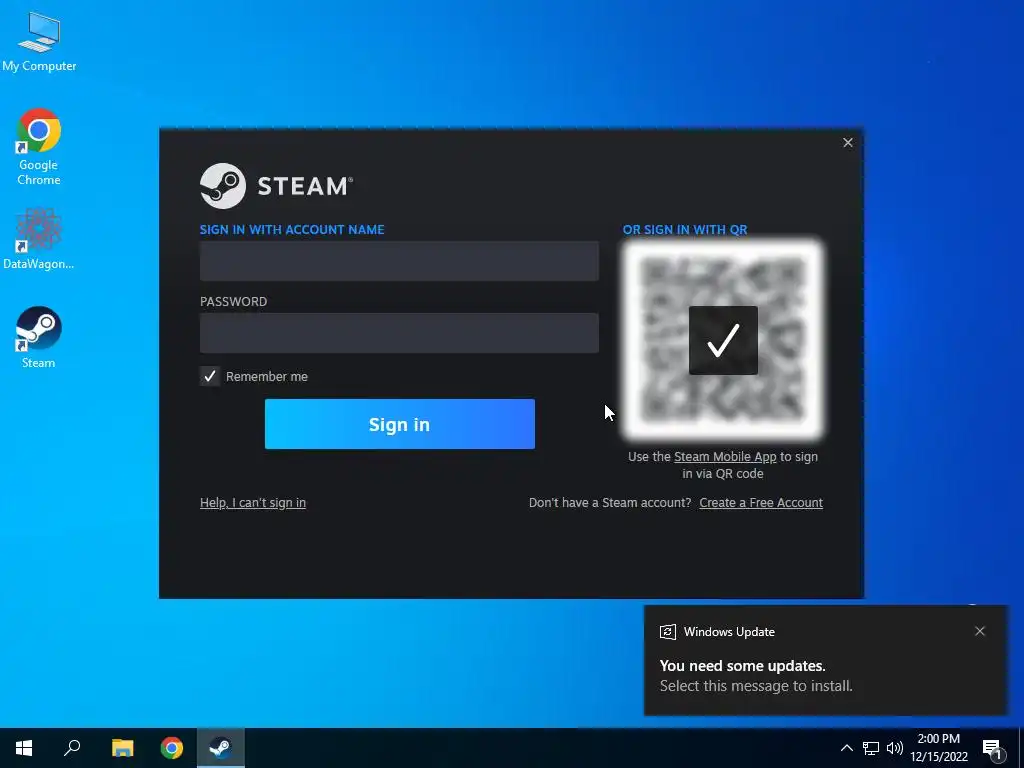Open taskbar search magnifier
1024x768 pixels.
point(72,748)
